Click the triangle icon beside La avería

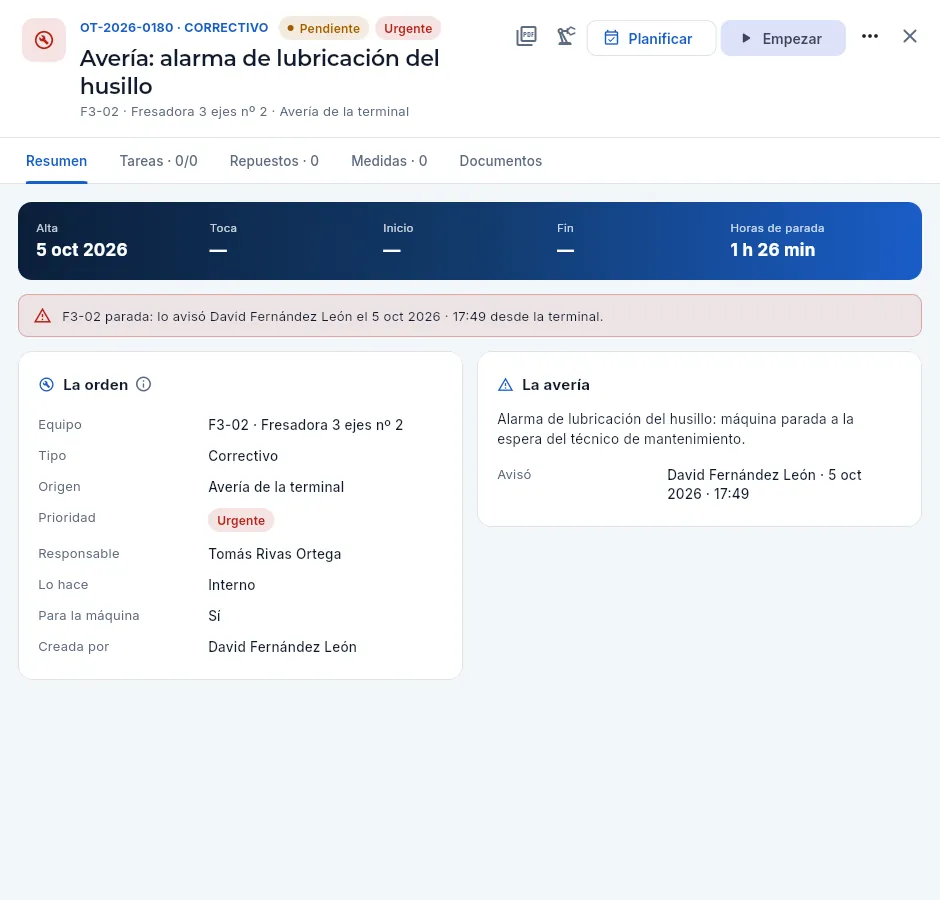coord(505,385)
